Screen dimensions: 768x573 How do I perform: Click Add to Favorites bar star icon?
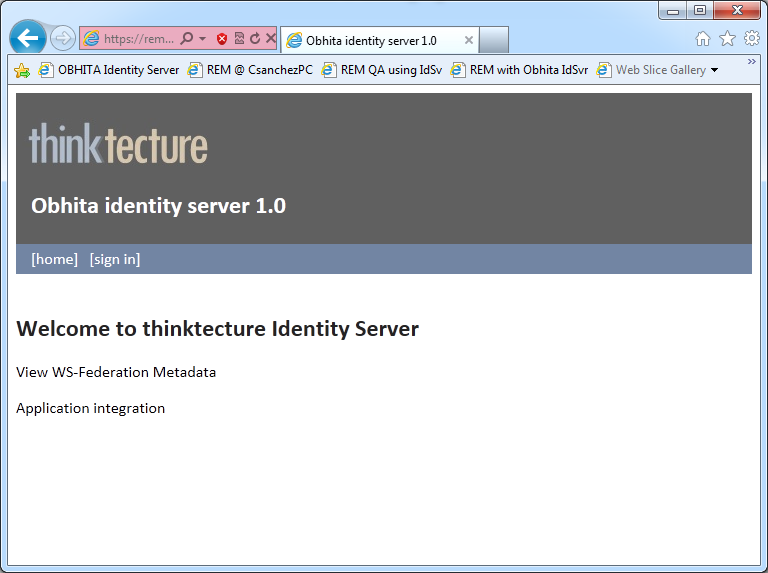pos(22,71)
